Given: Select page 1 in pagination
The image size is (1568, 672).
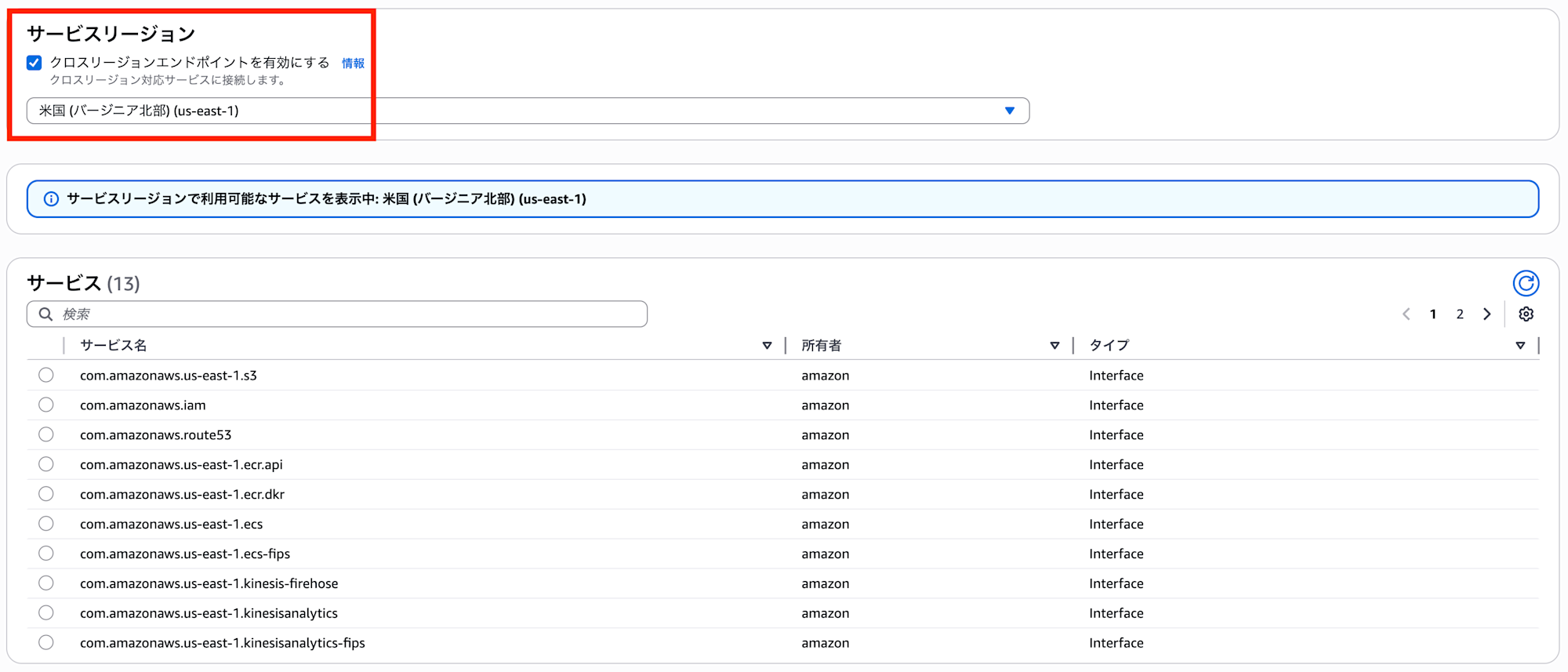Looking at the screenshot, I should pos(1433,314).
